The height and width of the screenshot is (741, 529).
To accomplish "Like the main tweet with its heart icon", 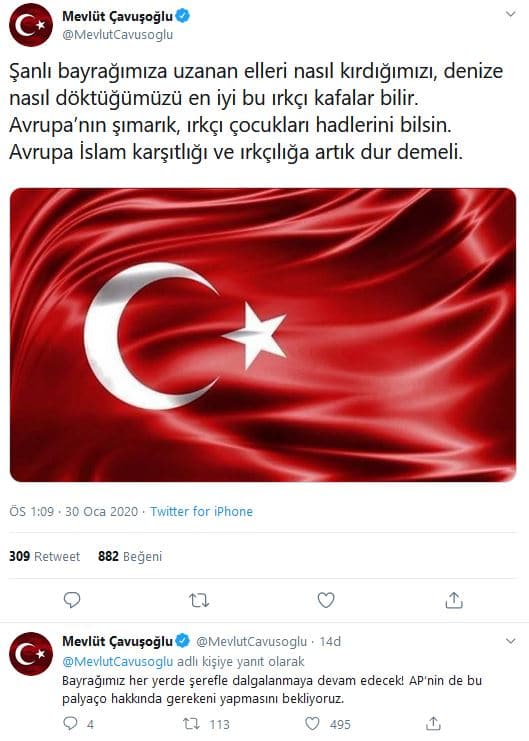I will (x=326, y=600).
